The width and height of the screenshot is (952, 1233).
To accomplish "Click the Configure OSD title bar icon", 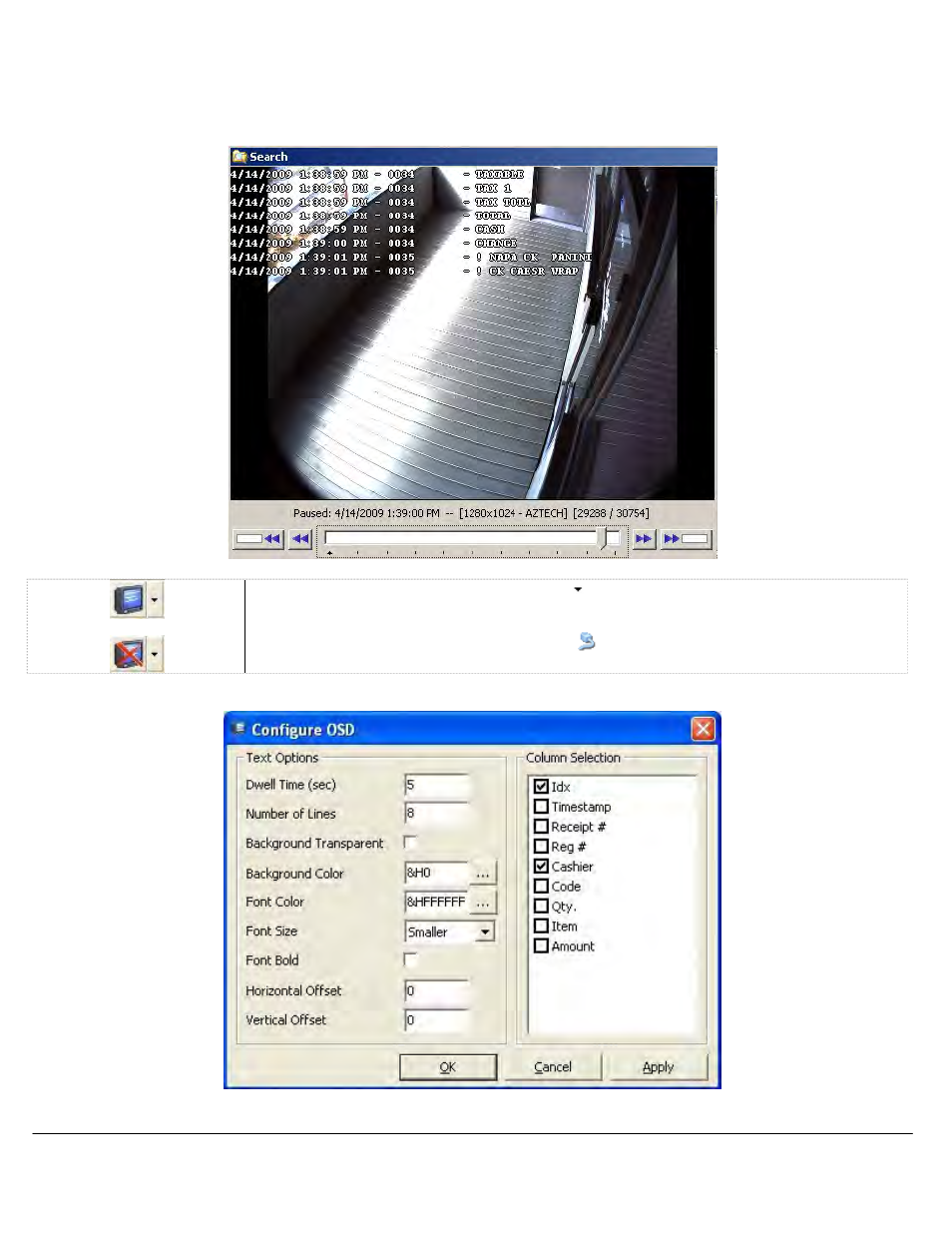I will tap(238, 729).
